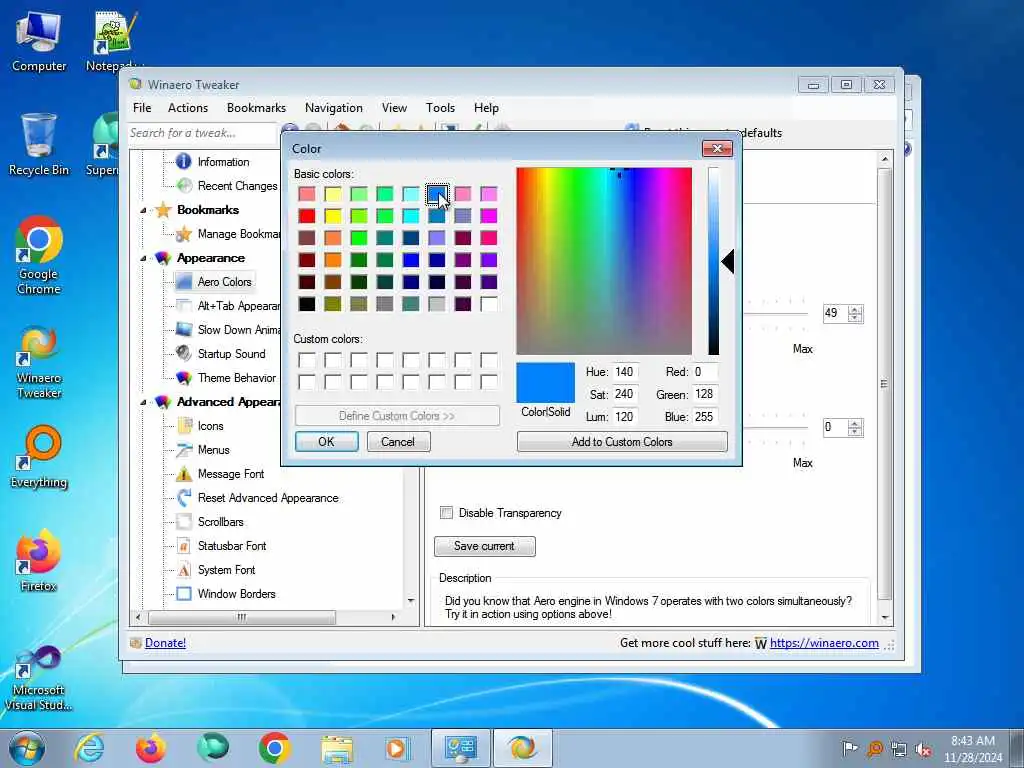
Task: Open the Information tree item icon
Action: pos(184,161)
